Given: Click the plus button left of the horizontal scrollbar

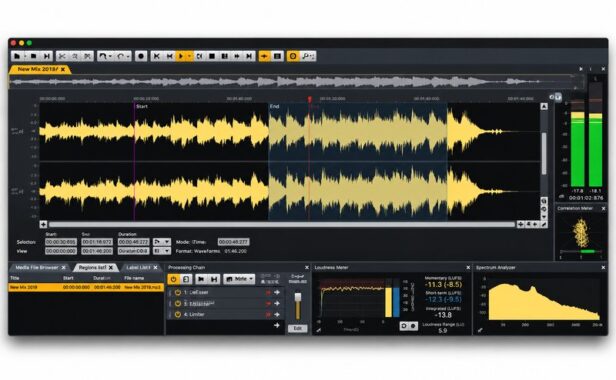Looking at the screenshot, I should click(x=43, y=224).
